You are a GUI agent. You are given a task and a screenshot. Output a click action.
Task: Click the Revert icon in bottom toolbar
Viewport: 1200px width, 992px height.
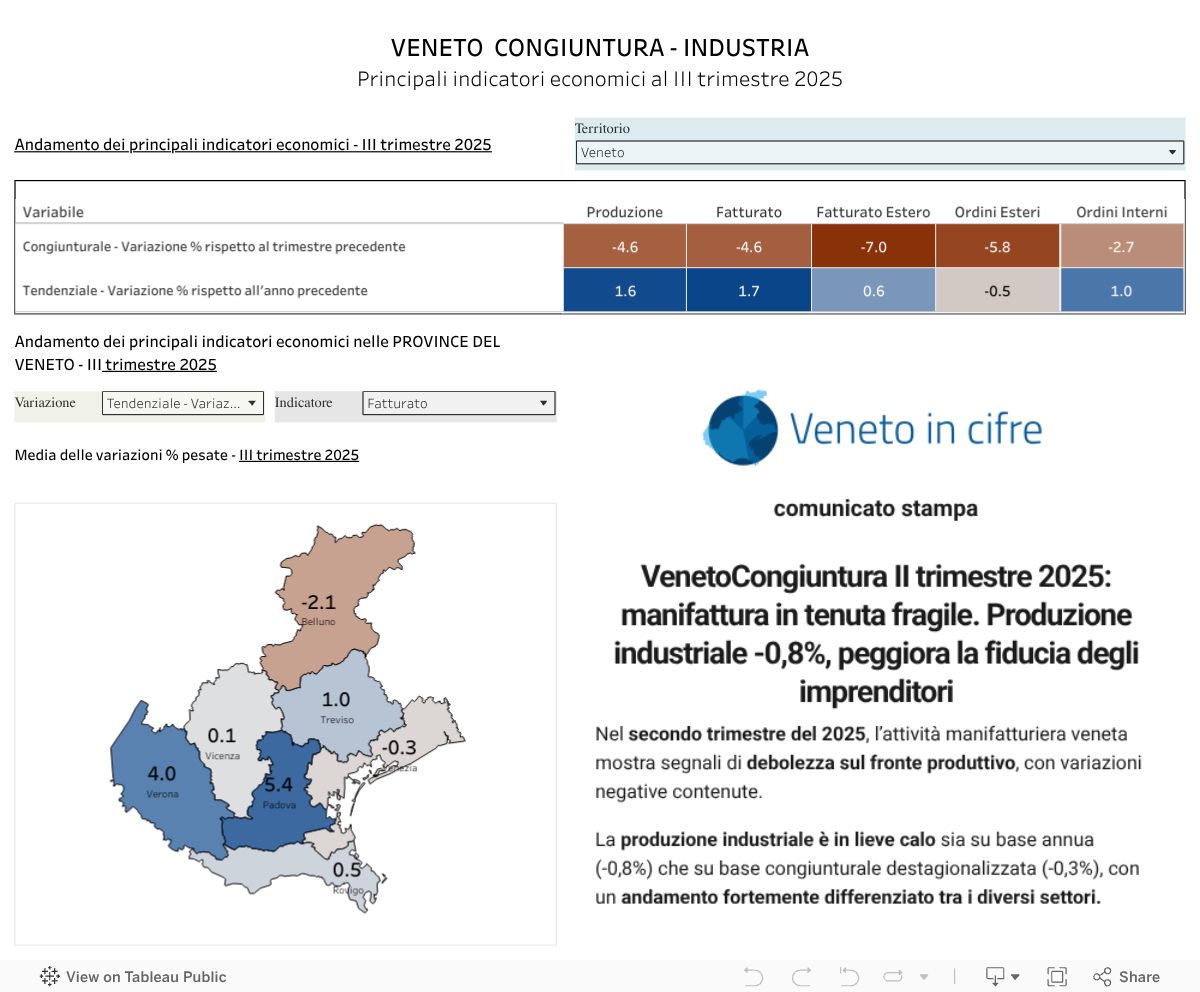849,977
